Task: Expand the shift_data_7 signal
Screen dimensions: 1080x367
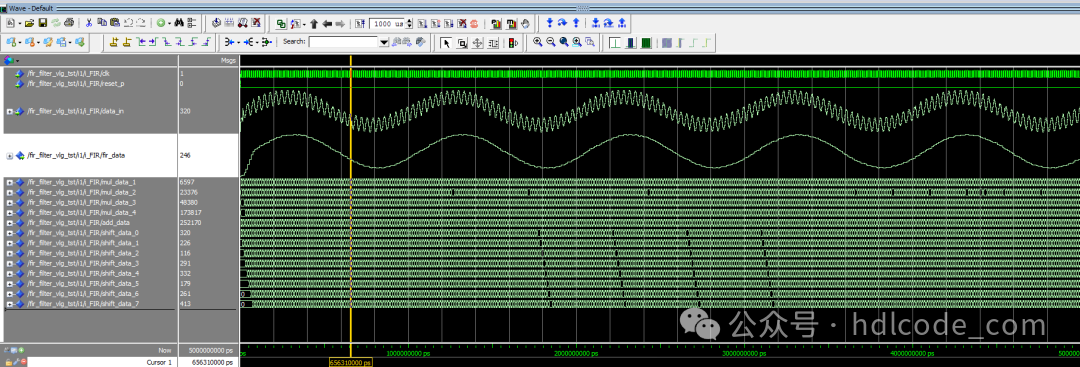Action: click(10, 304)
